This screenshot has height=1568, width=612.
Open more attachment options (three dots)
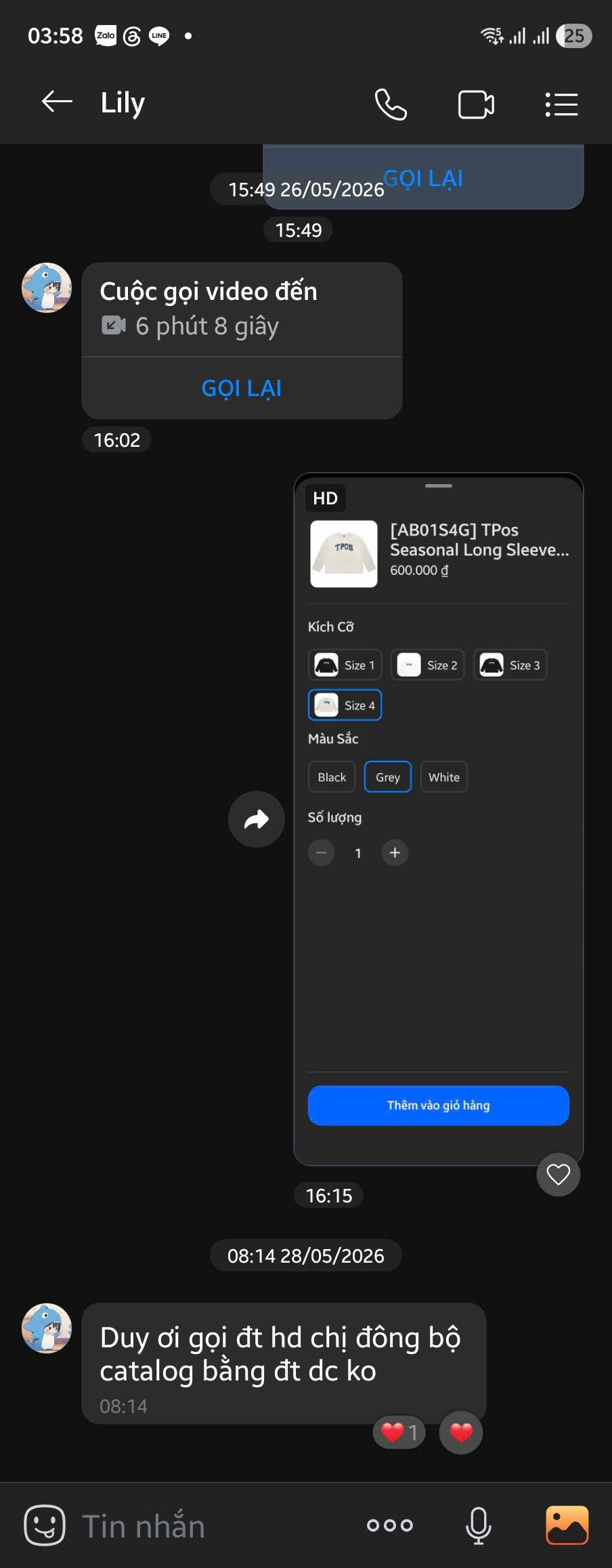(390, 1525)
